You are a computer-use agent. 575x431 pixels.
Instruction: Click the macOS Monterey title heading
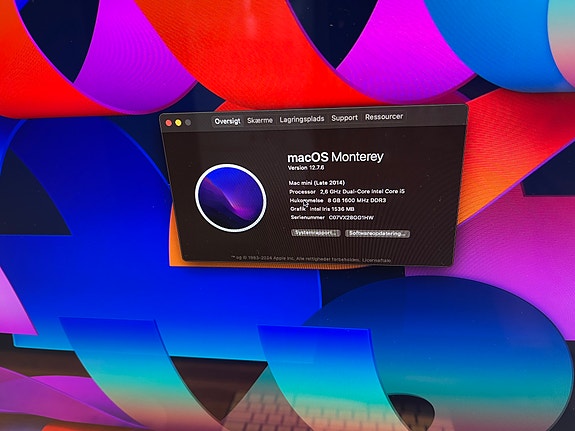tap(335, 157)
